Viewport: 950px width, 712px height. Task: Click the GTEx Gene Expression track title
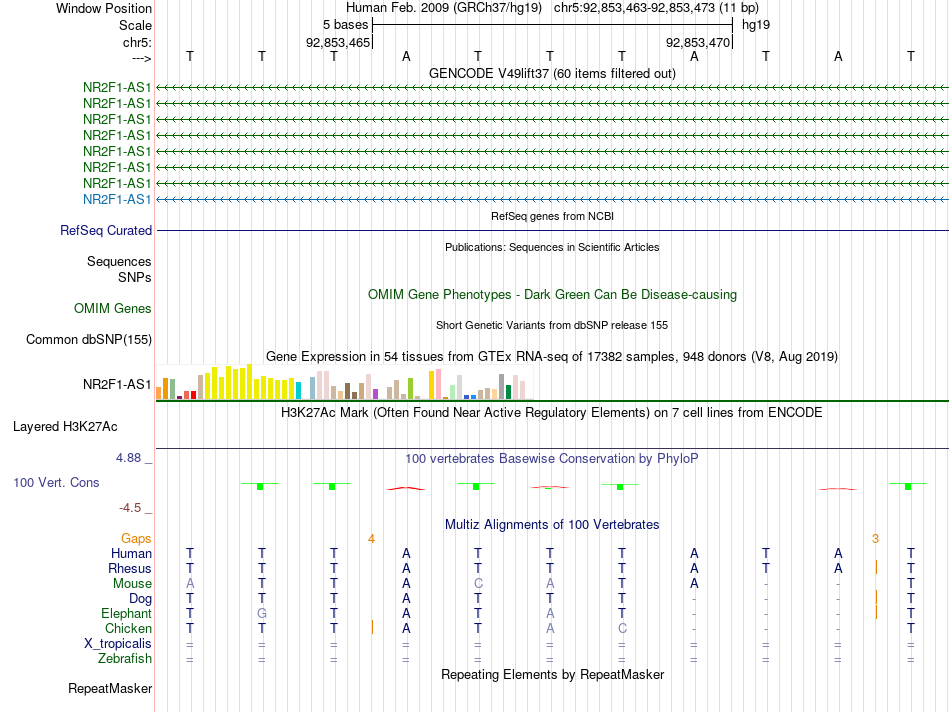click(x=552, y=356)
